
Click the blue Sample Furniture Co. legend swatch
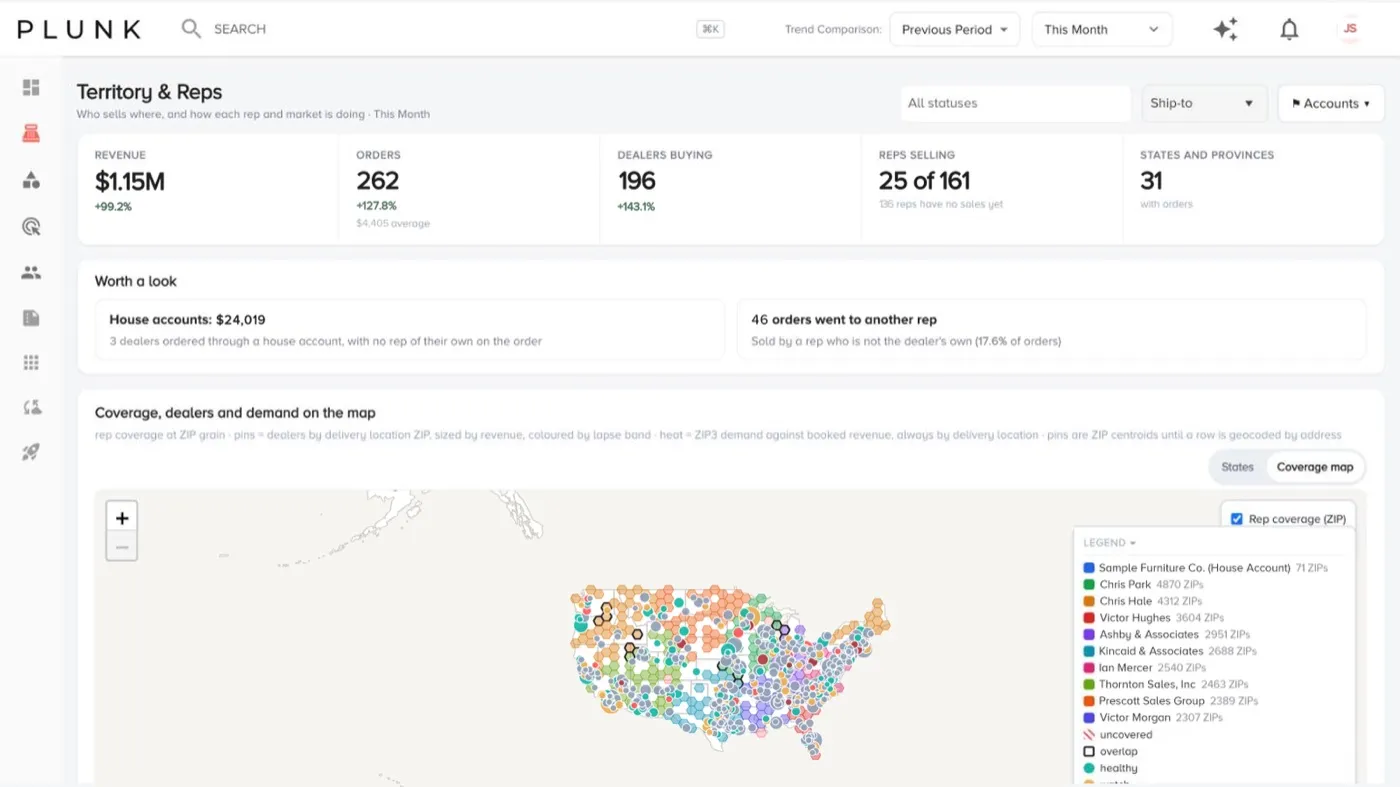click(1089, 568)
